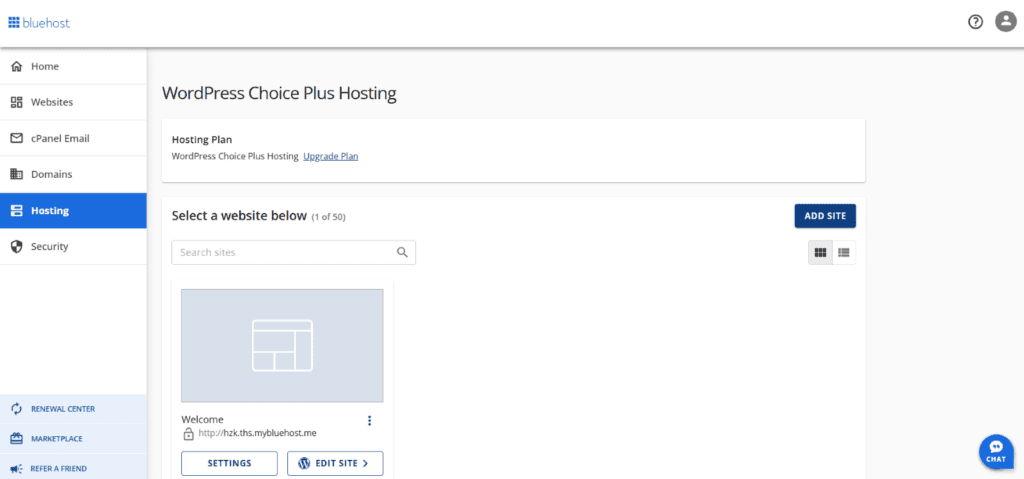Click the Refer a Friend megaphone icon
The width and height of the screenshot is (1024, 479).
coord(17,469)
